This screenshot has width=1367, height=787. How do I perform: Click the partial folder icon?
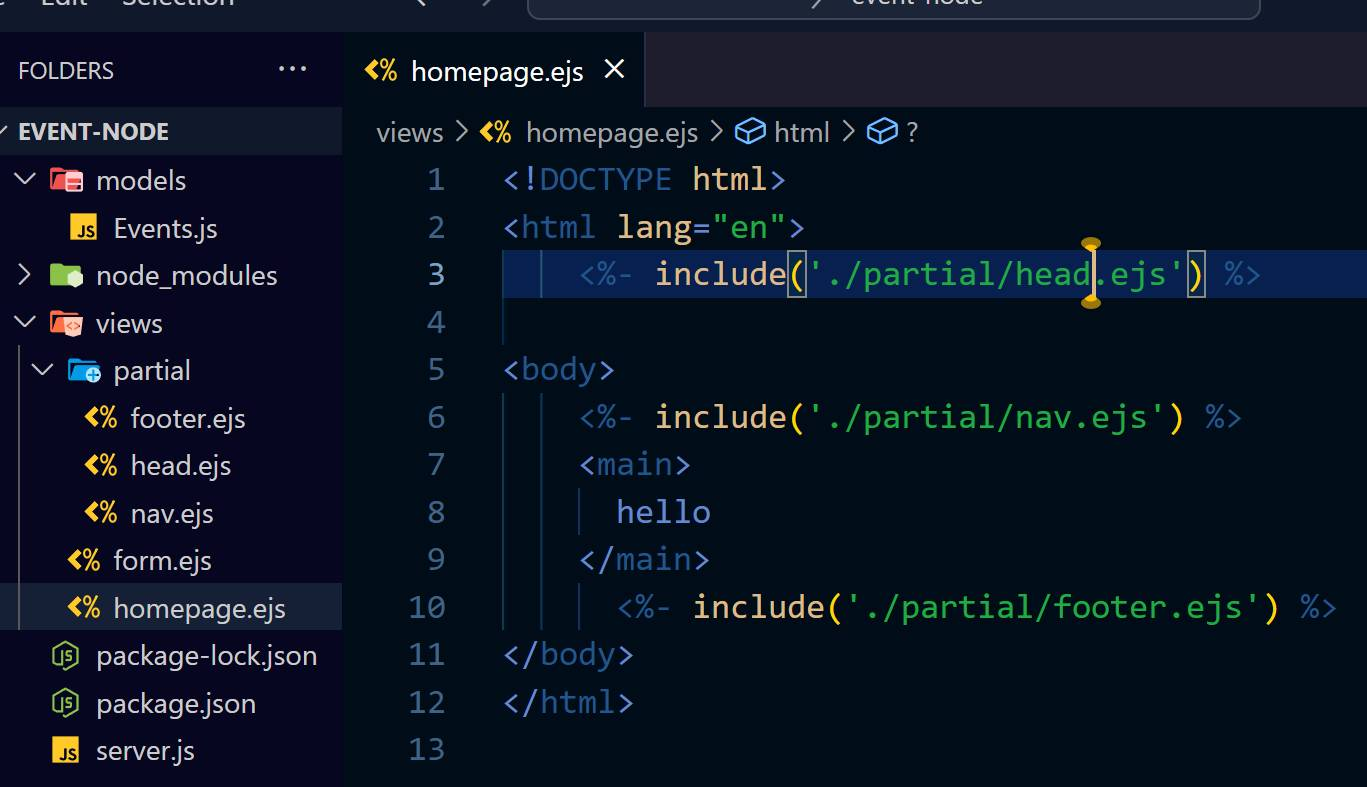pyautogui.click(x=85, y=370)
